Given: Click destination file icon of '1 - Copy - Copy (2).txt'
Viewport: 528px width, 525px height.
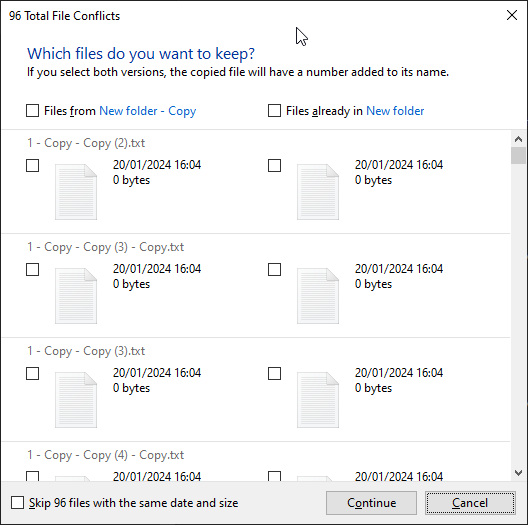Looking at the screenshot, I should click(x=318, y=192).
